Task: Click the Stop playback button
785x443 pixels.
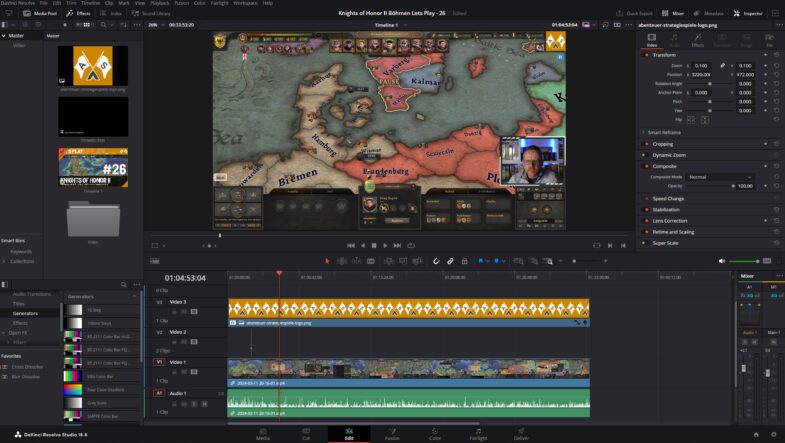Action: click(374, 245)
